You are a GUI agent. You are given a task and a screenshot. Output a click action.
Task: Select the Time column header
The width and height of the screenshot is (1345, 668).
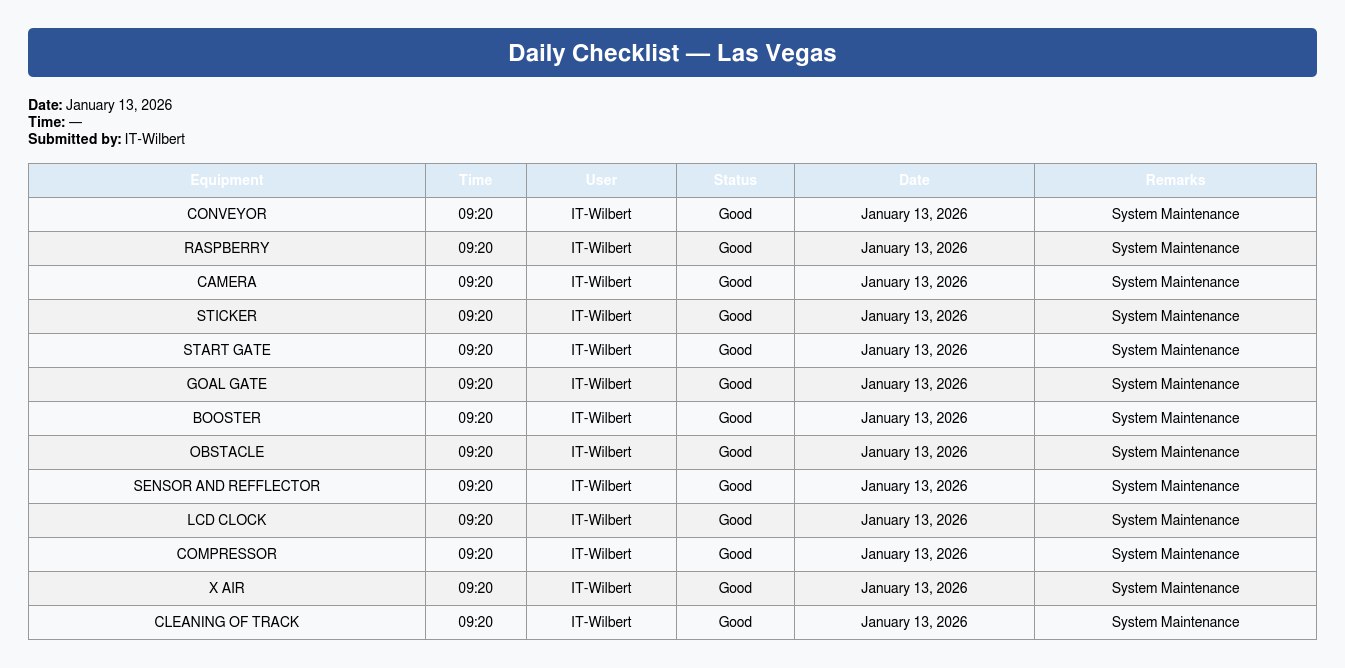click(476, 180)
